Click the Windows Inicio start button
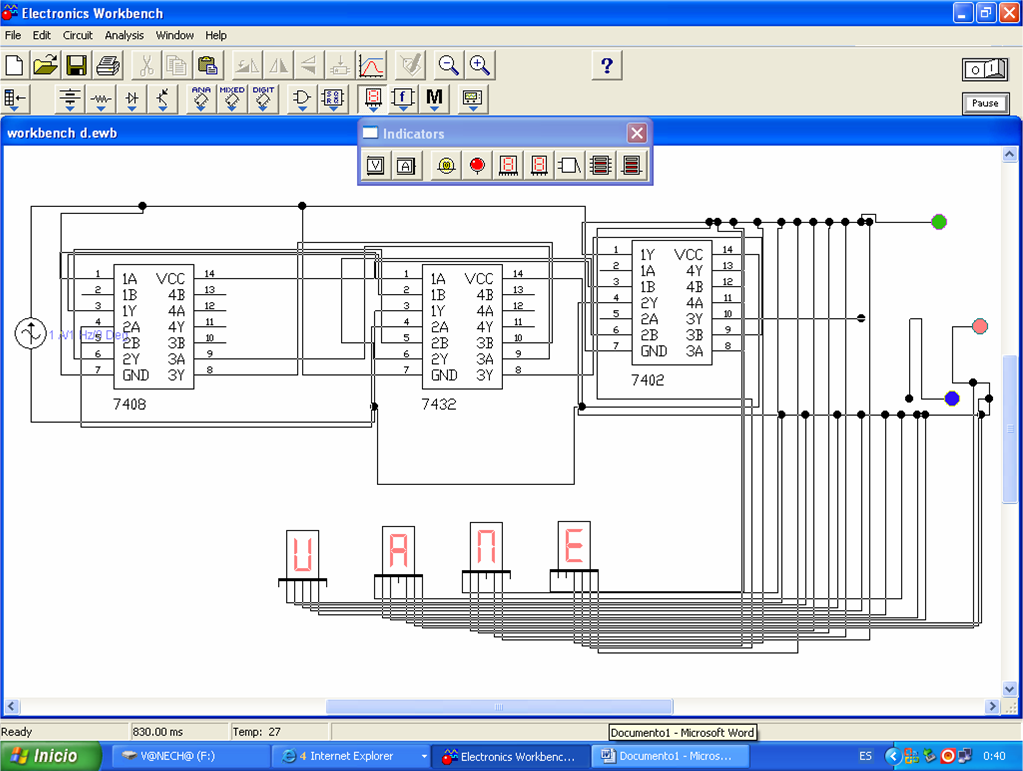1023x771 pixels. pyautogui.click(x=50, y=756)
